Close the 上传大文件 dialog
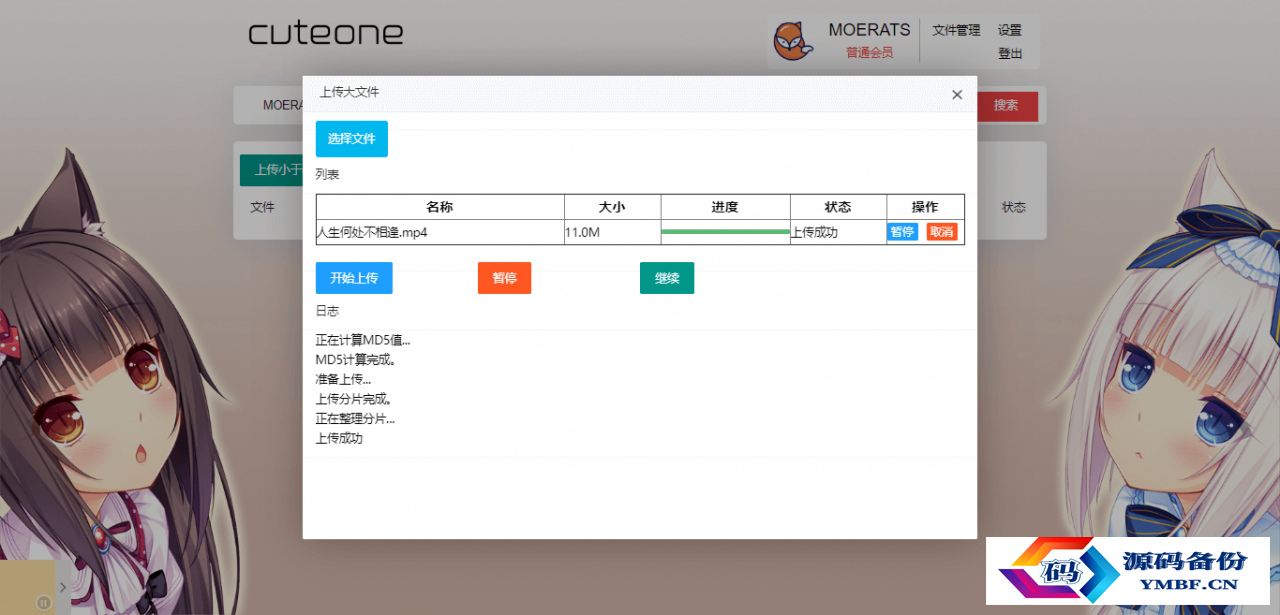1280x615 pixels. 957,95
